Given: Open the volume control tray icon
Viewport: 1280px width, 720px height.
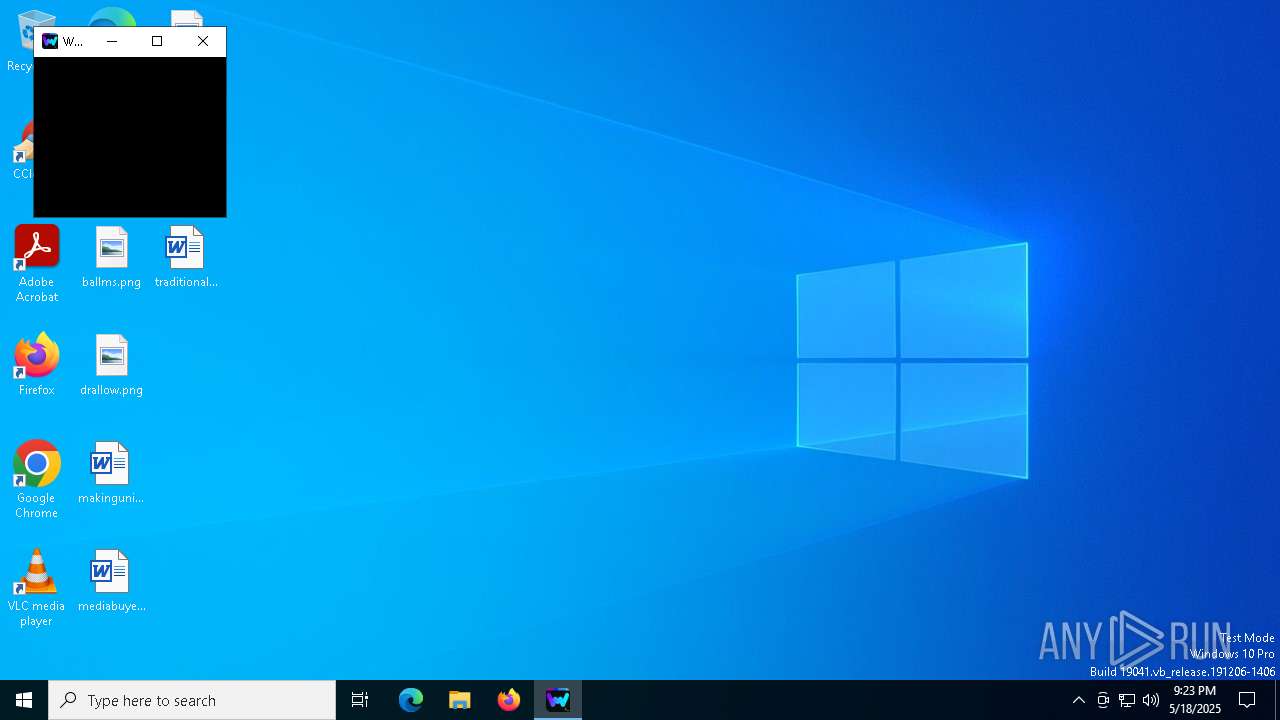Looking at the screenshot, I should (1151, 700).
